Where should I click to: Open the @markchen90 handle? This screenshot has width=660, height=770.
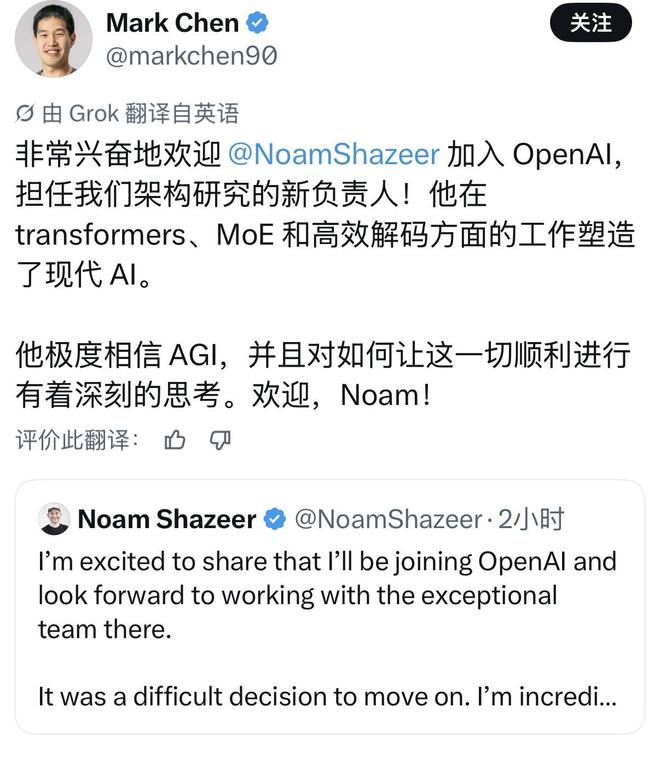tap(192, 56)
